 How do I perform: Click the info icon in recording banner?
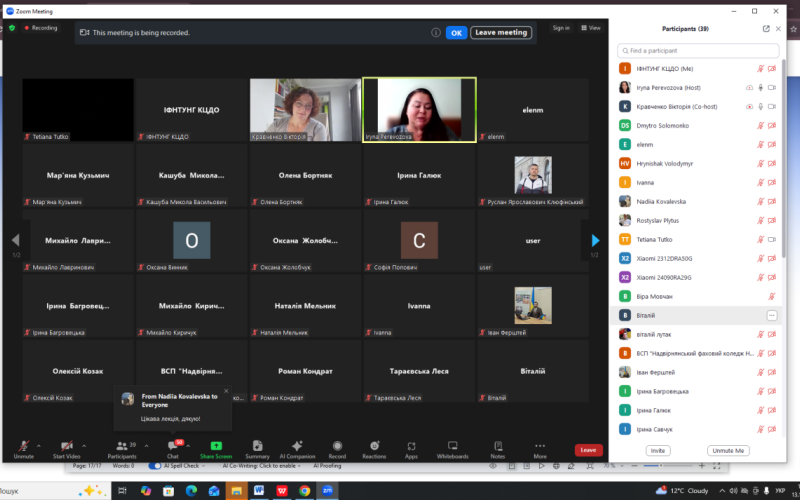click(x=436, y=33)
